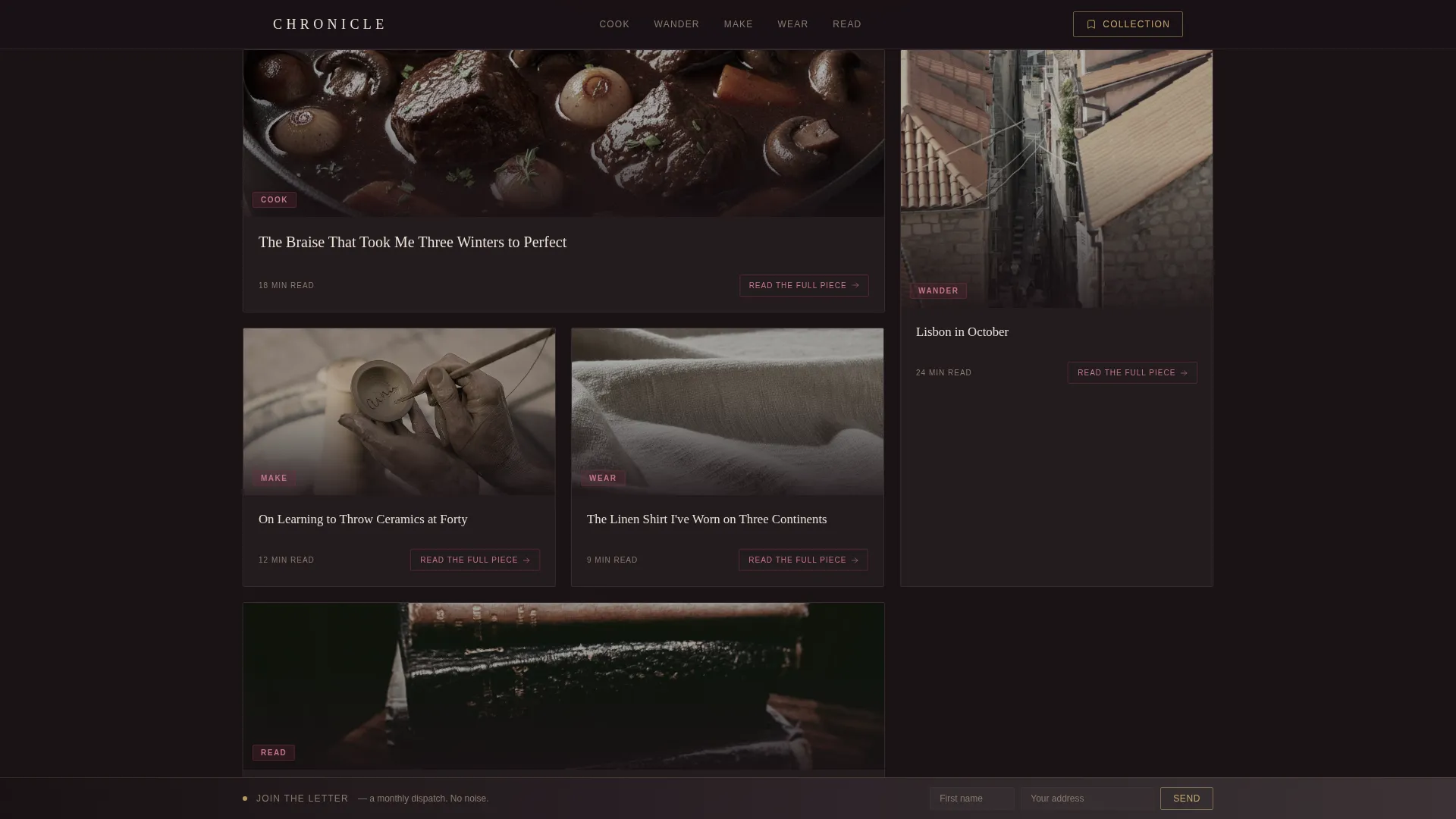
Task: Open the ceramics bowl photo
Action: coord(399,412)
